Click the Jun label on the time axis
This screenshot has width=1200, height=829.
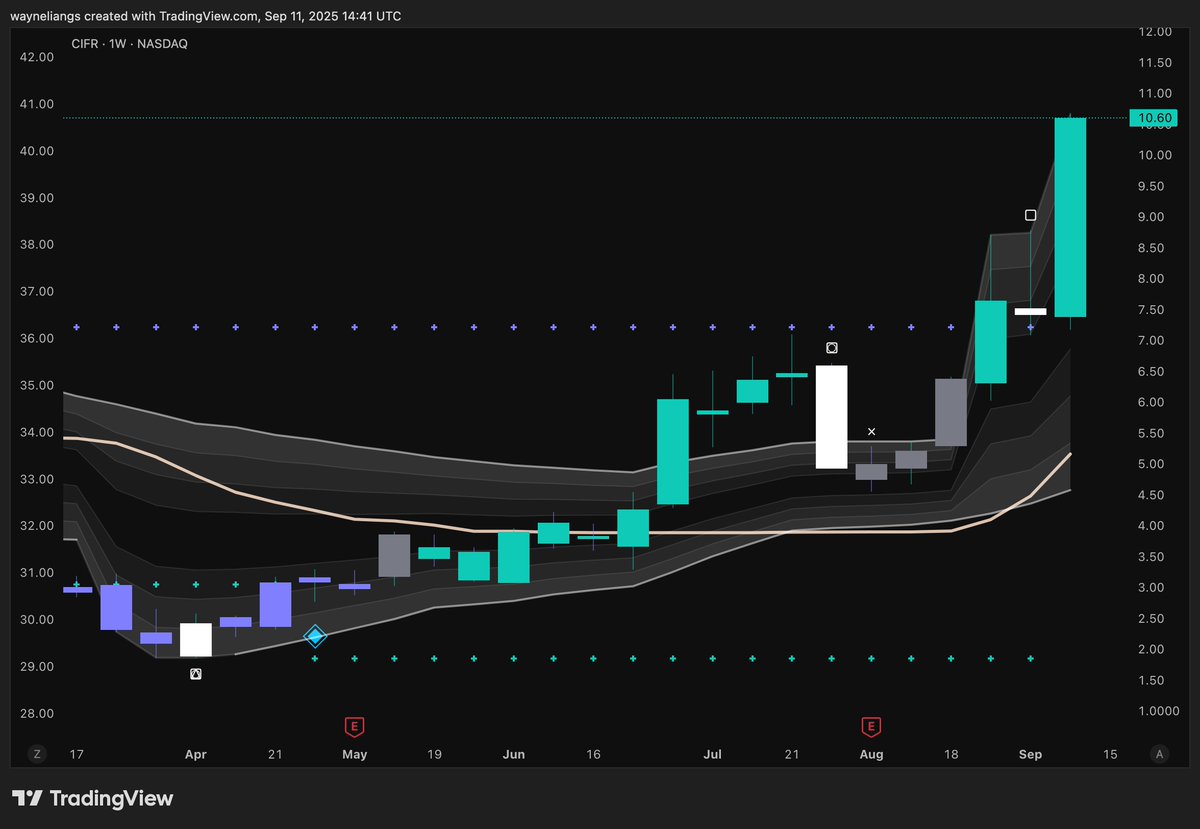pos(513,754)
